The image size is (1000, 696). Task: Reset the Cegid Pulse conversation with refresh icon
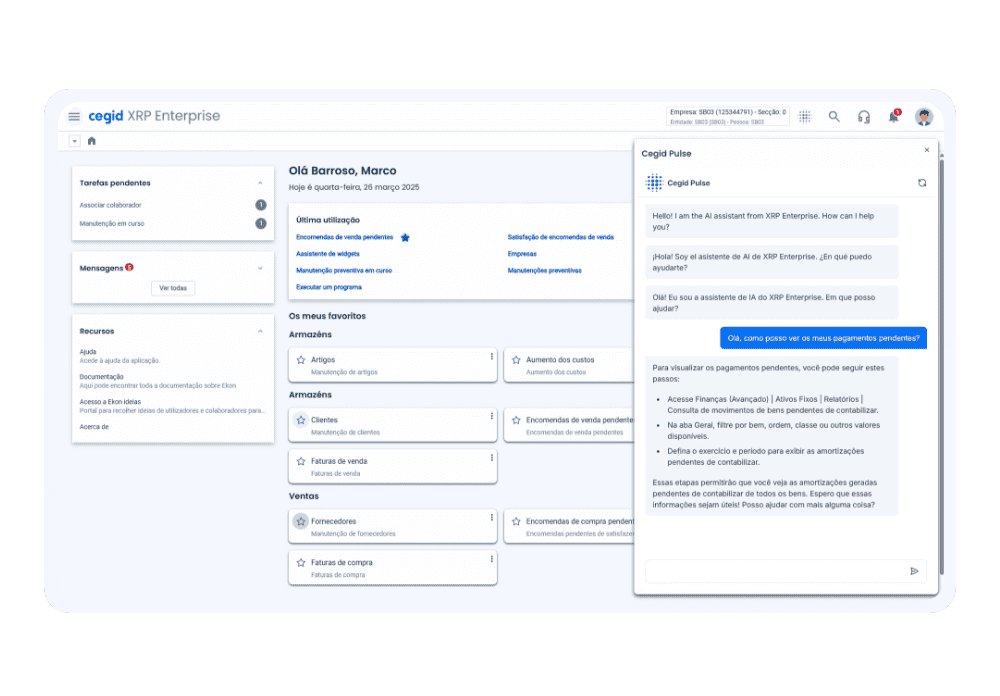click(922, 183)
